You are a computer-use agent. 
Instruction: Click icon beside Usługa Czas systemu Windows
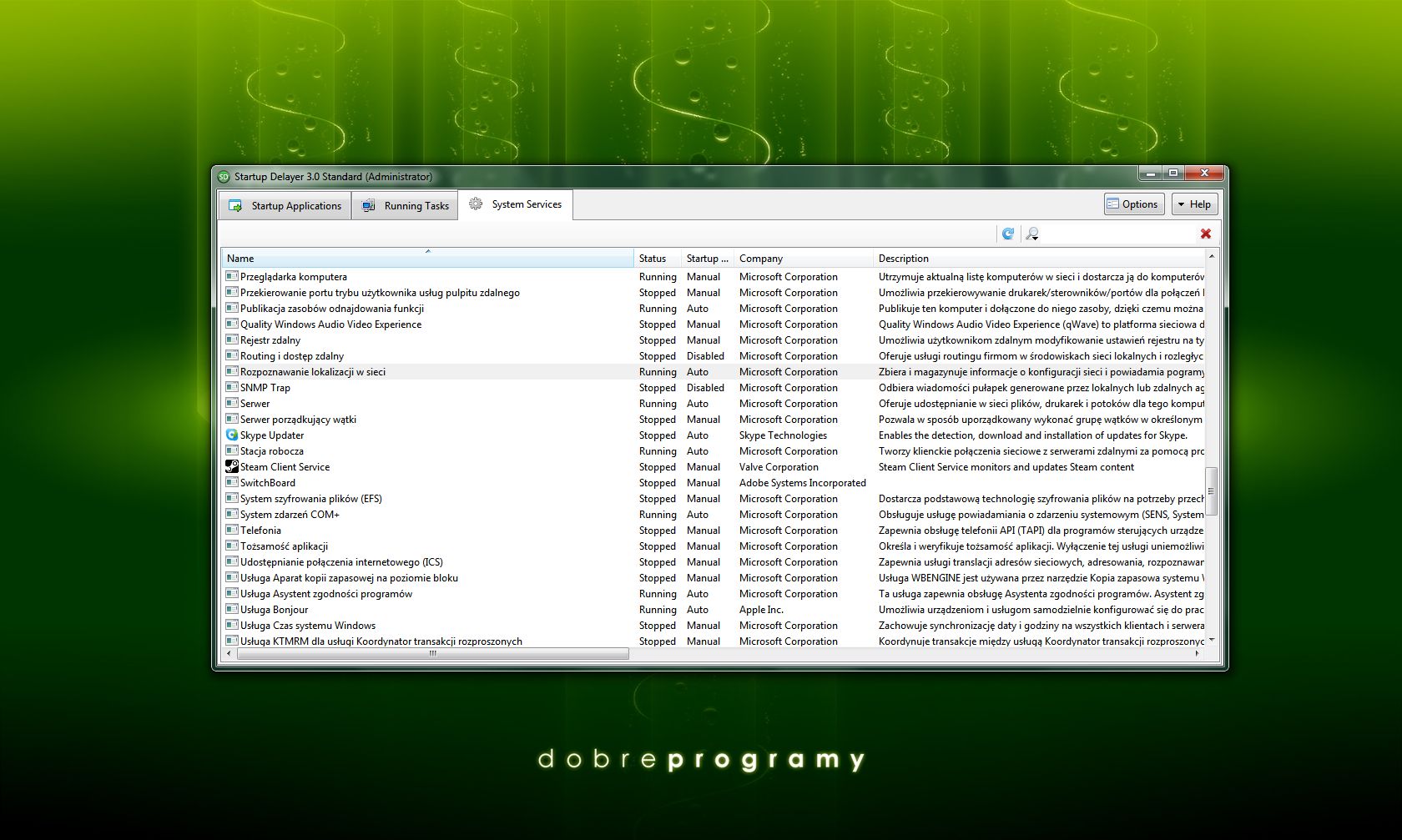point(232,625)
